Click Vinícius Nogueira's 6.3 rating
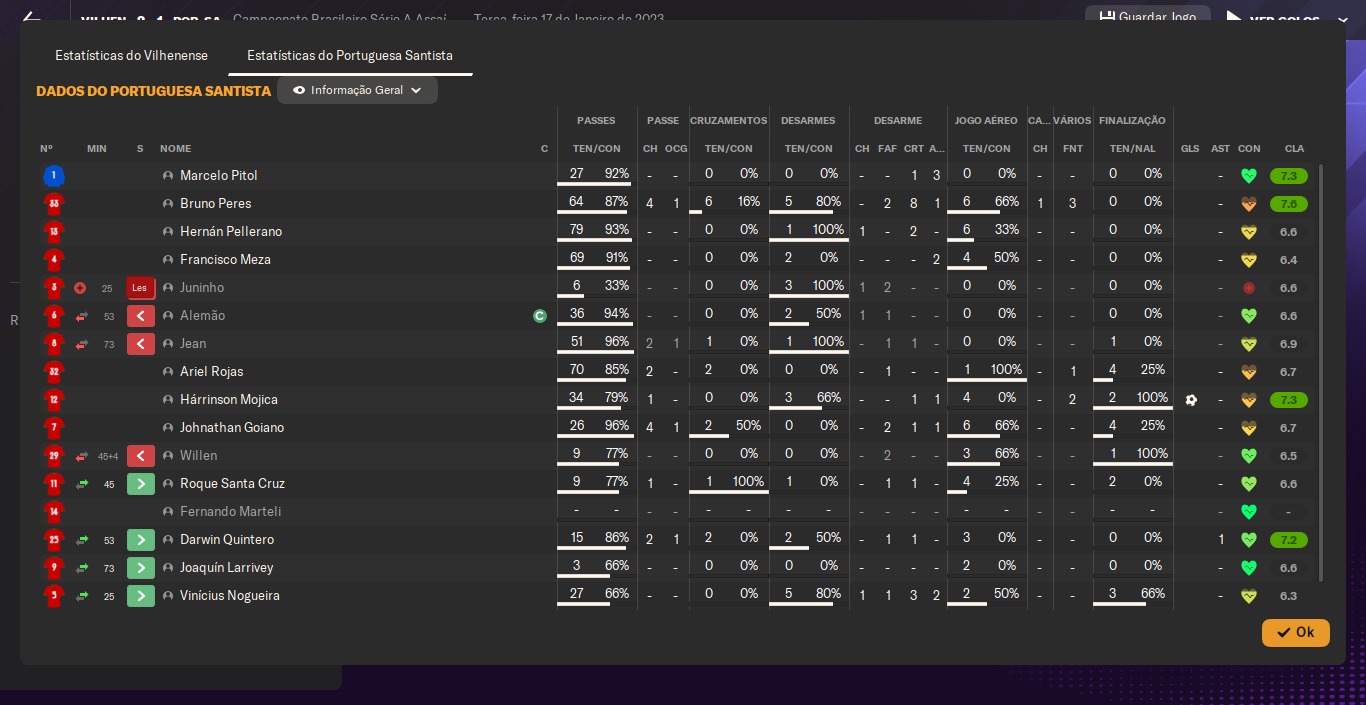This screenshot has width=1366, height=705. tap(1288, 596)
